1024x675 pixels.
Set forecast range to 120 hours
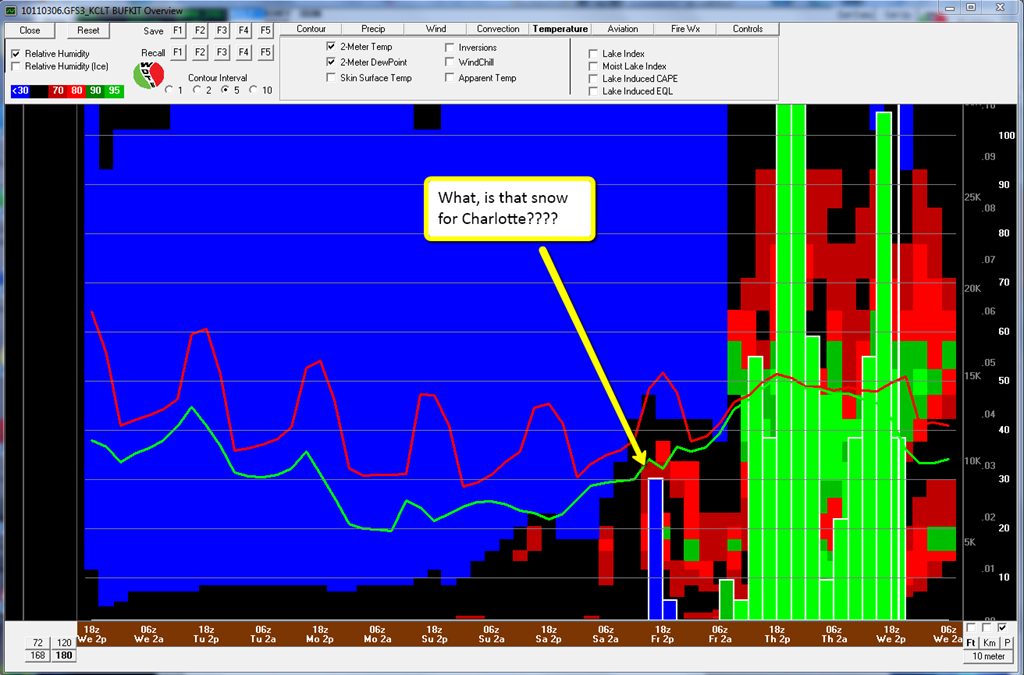pos(63,642)
